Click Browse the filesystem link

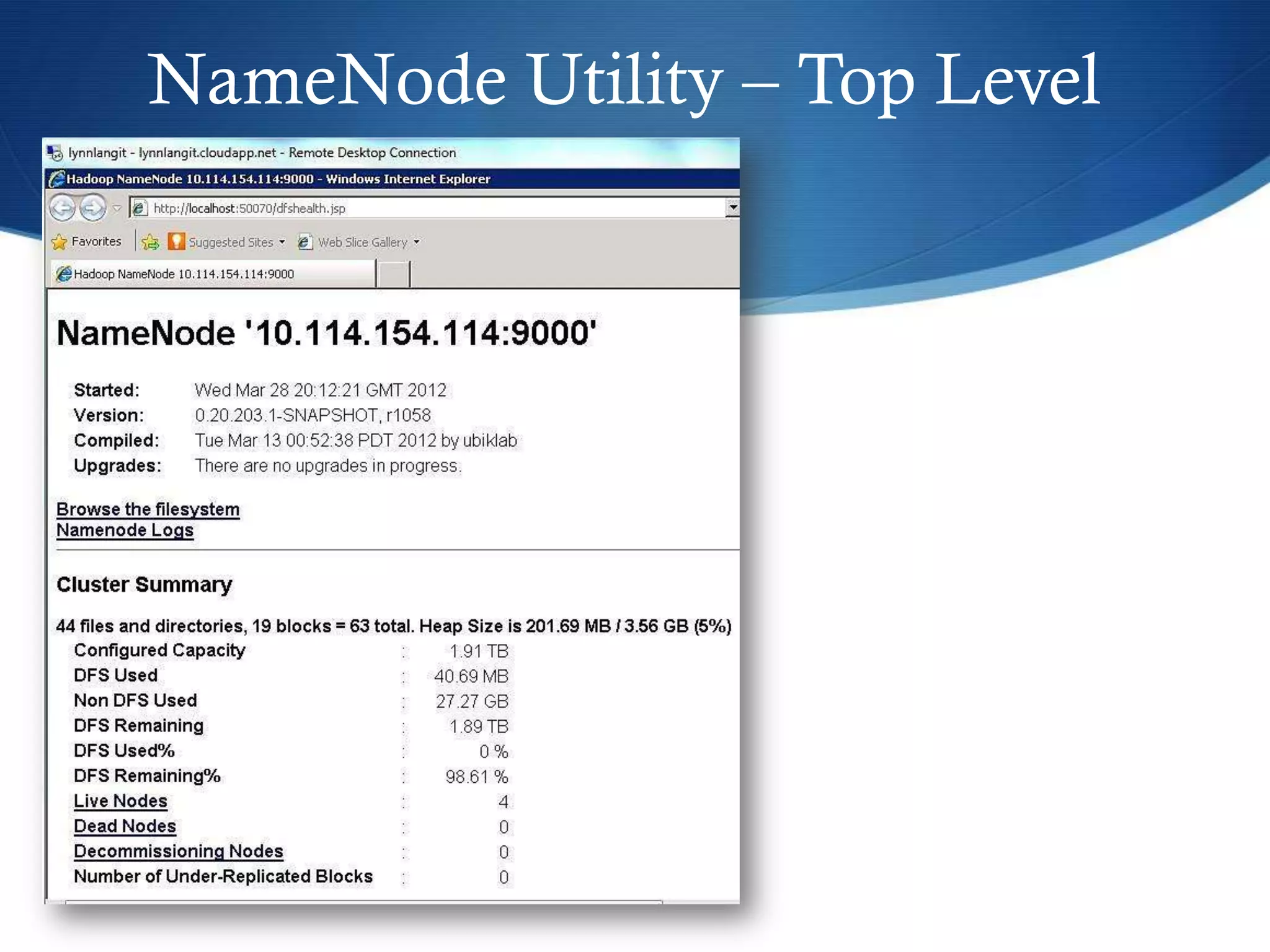point(148,509)
